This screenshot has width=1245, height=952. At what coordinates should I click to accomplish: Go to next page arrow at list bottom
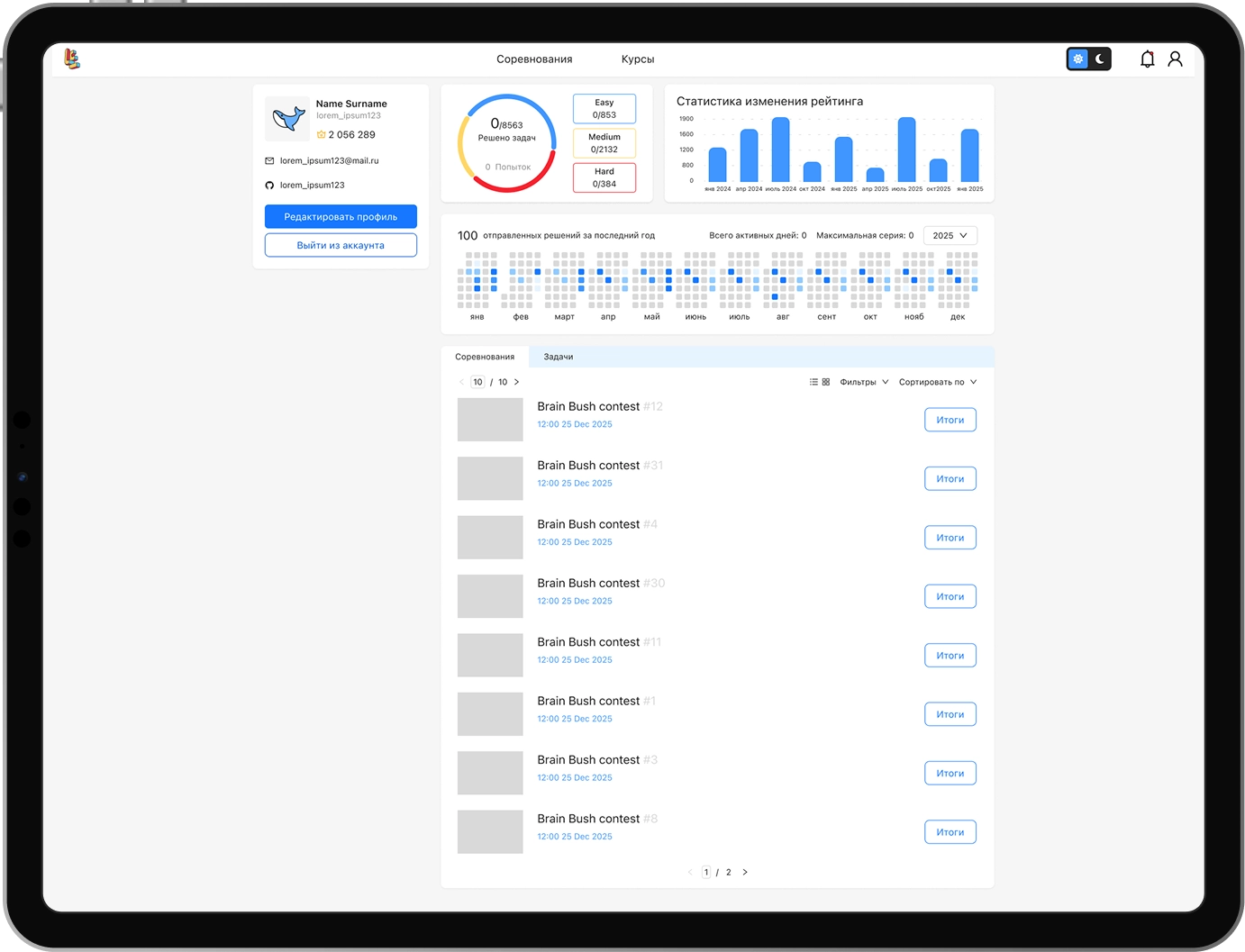tap(745, 872)
